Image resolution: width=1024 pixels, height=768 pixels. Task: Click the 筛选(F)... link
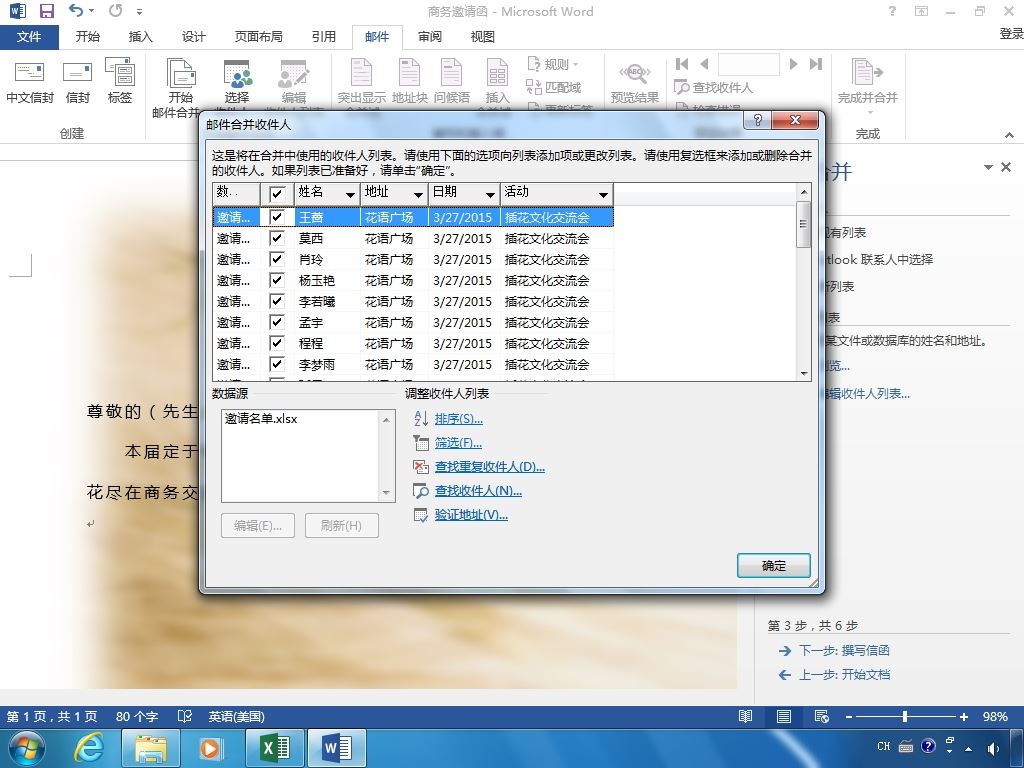458,443
